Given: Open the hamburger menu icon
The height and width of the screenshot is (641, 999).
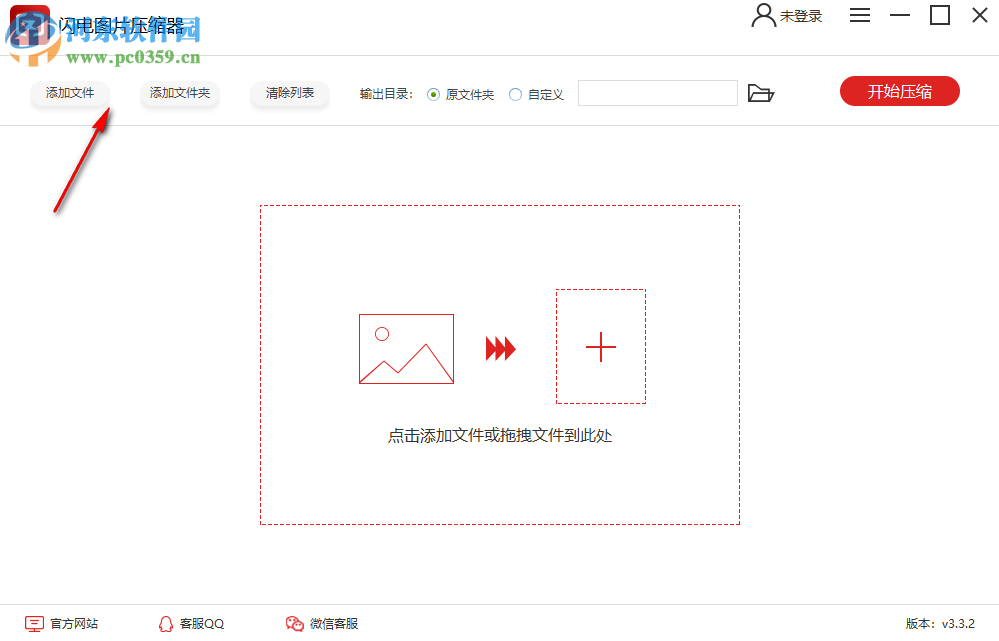Looking at the screenshot, I should (x=859, y=15).
